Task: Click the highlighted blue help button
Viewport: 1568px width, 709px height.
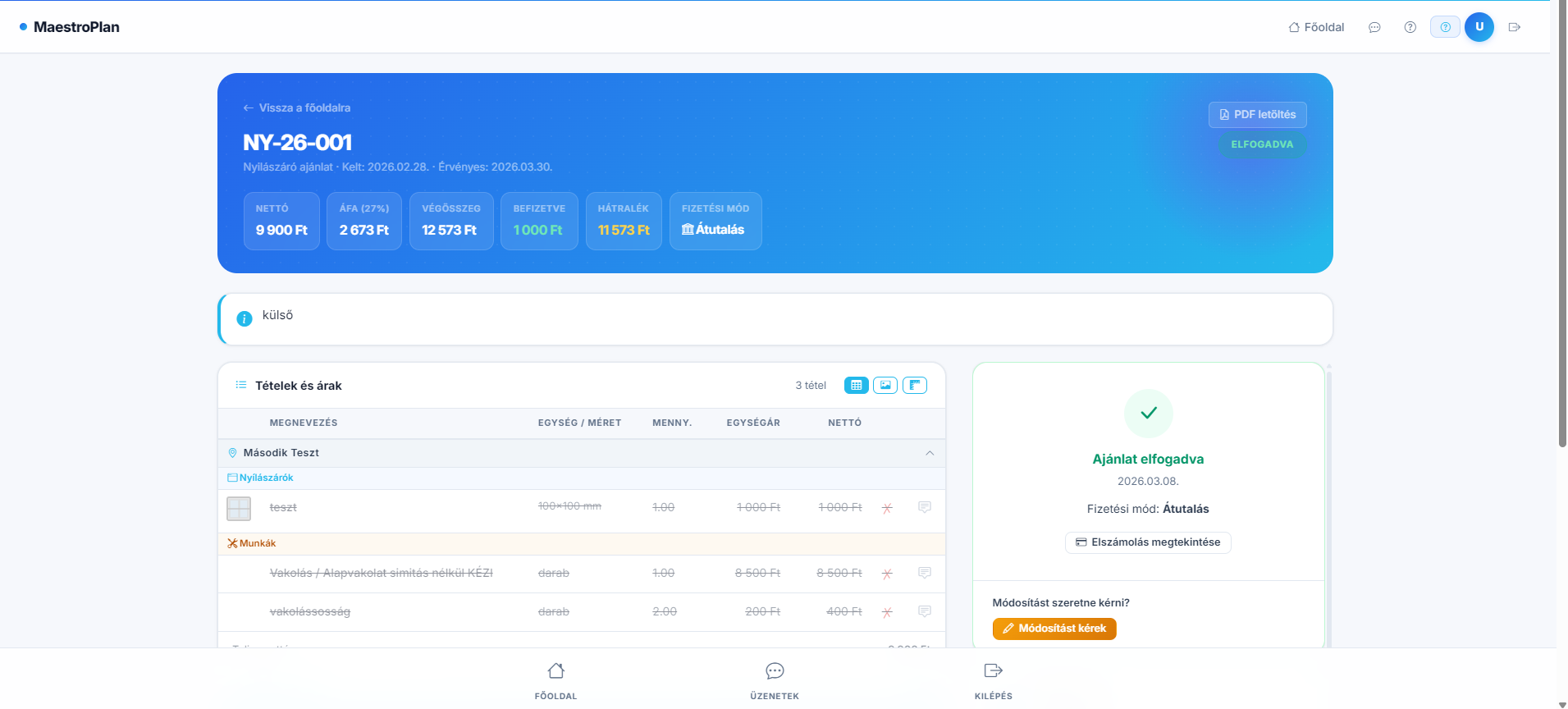Action: [x=1445, y=27]
